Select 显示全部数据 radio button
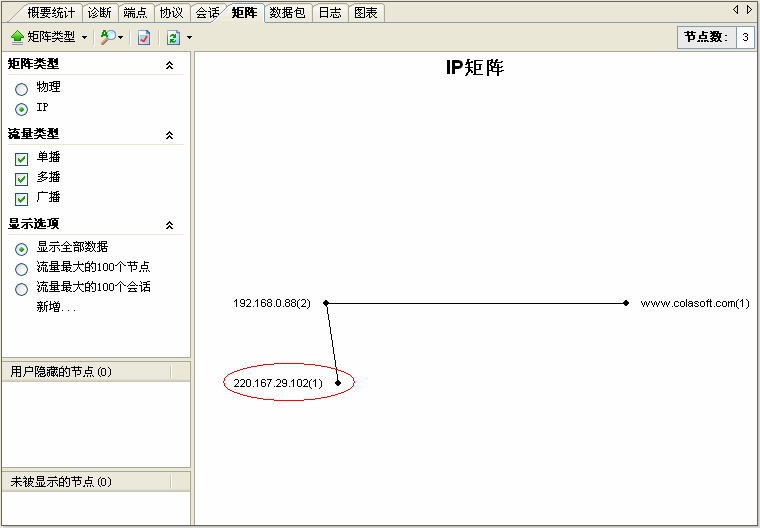 [x=21, y=249]
